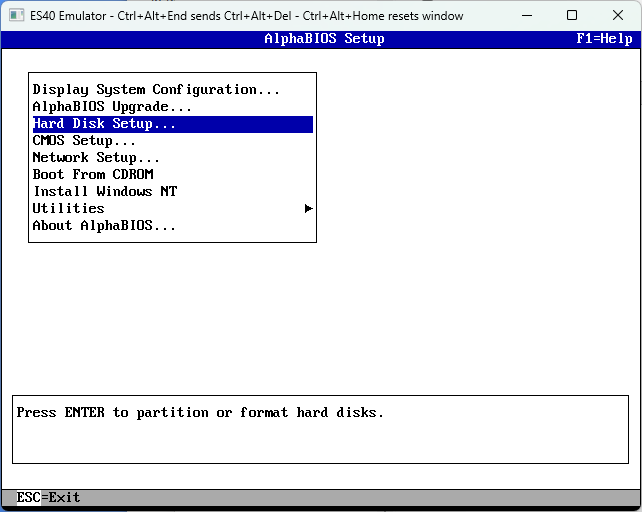Open the highlighted Hard Disk Setup entry
The image size is (642, 512).
point(173,124)
